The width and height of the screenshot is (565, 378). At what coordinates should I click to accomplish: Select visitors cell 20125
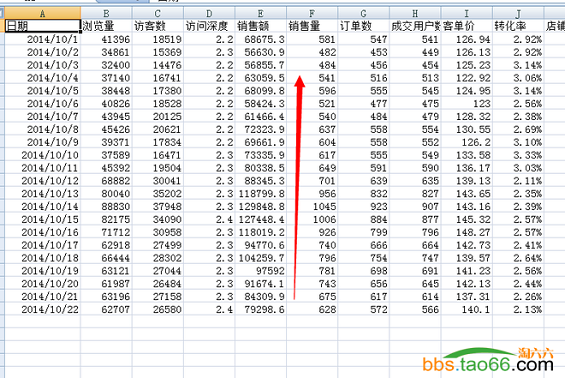pyautogui.click(x=158, y=116)
